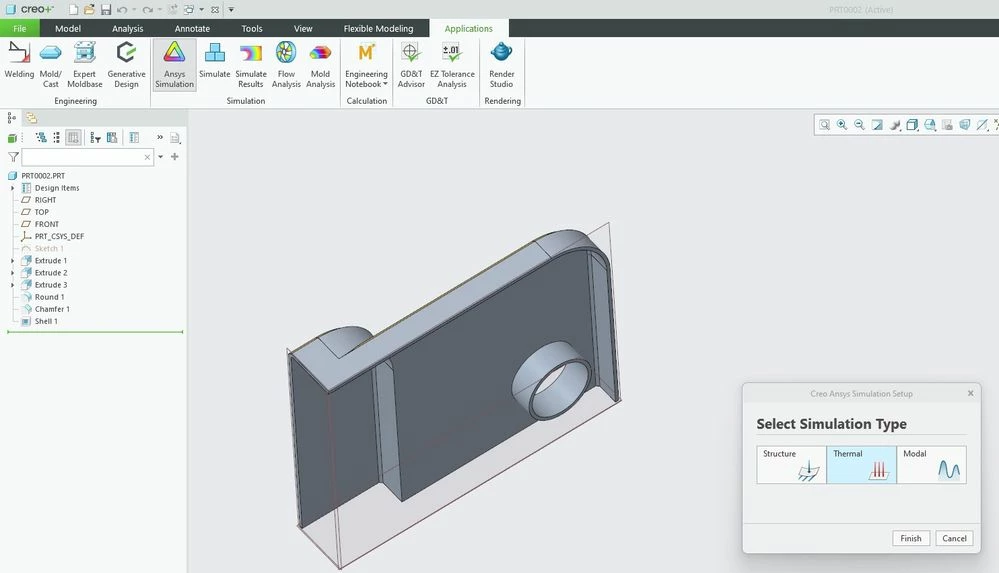Expand the Design Items node
999x573 pixels.
[12, 188]
